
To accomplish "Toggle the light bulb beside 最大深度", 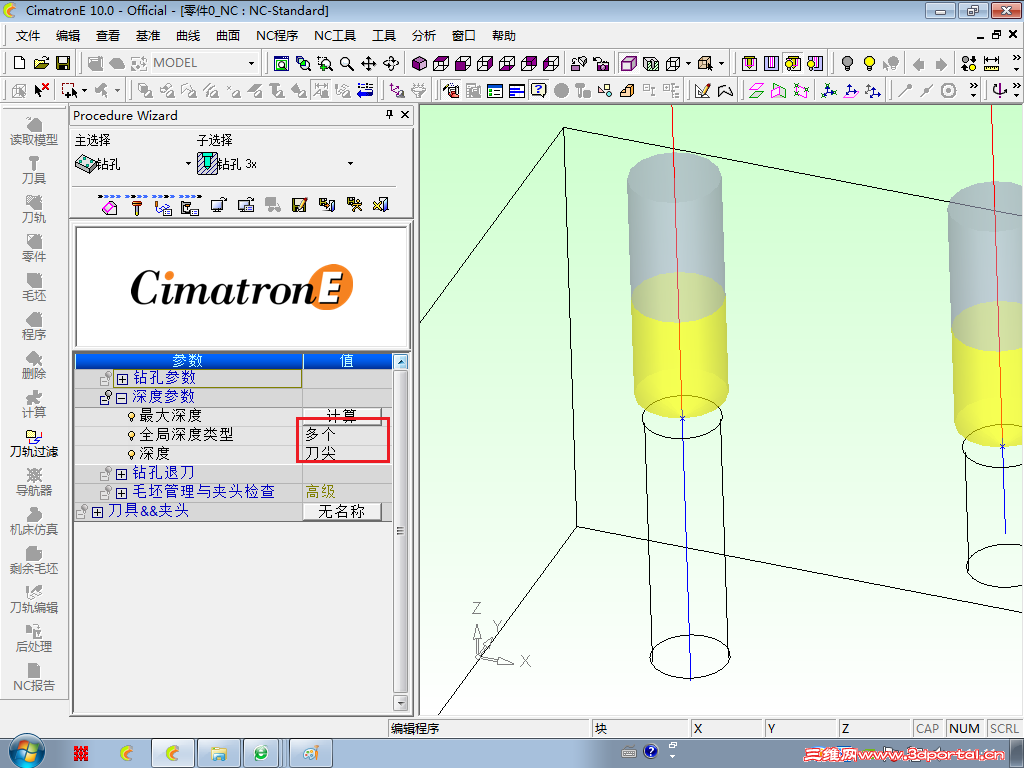I will (x=131, y=416).
